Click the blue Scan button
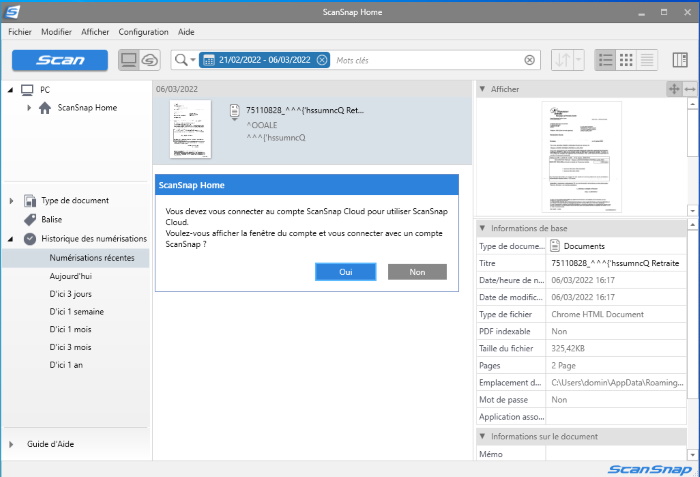700x477 pixels. [x=60, y=60]
